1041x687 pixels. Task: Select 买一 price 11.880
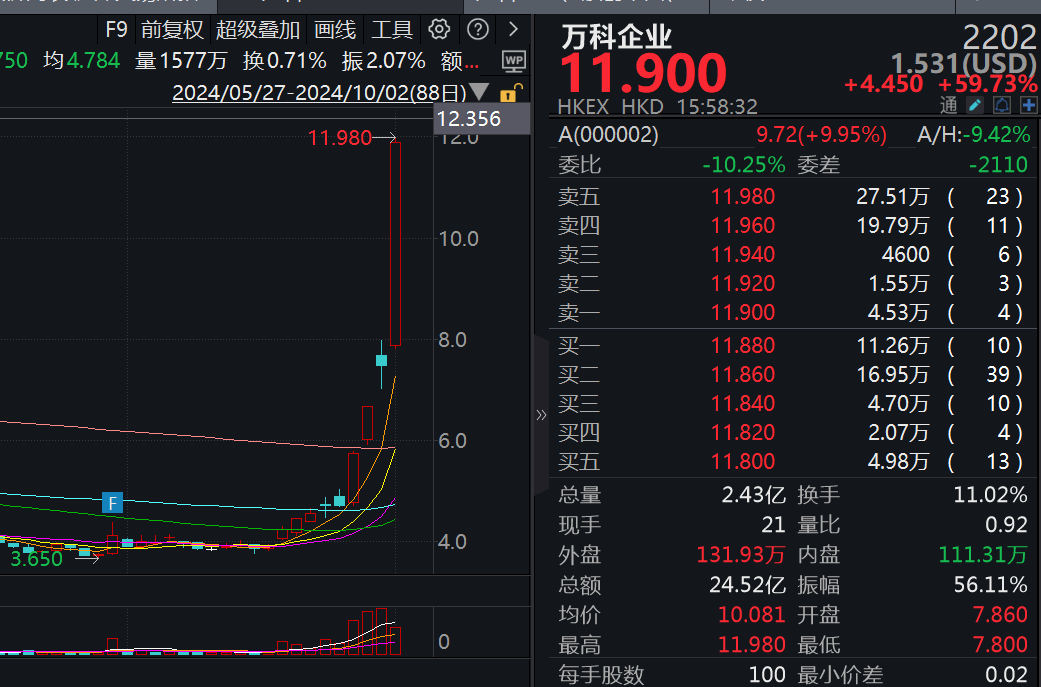pyautogui.click(x=743, y=345)
